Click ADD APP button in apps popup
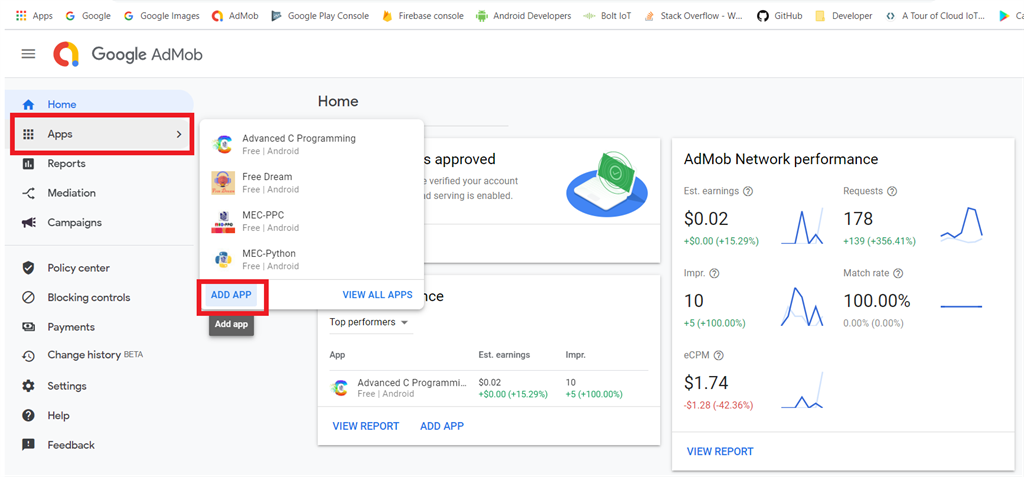1024x477 pixels. point(231,295)
